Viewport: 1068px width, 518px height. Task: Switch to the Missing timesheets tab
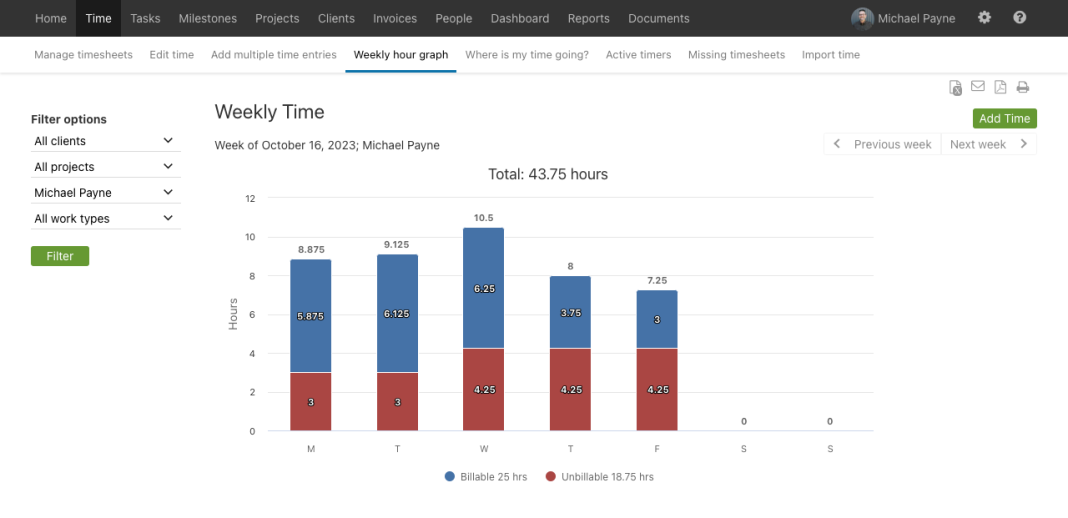pos(736,55)
